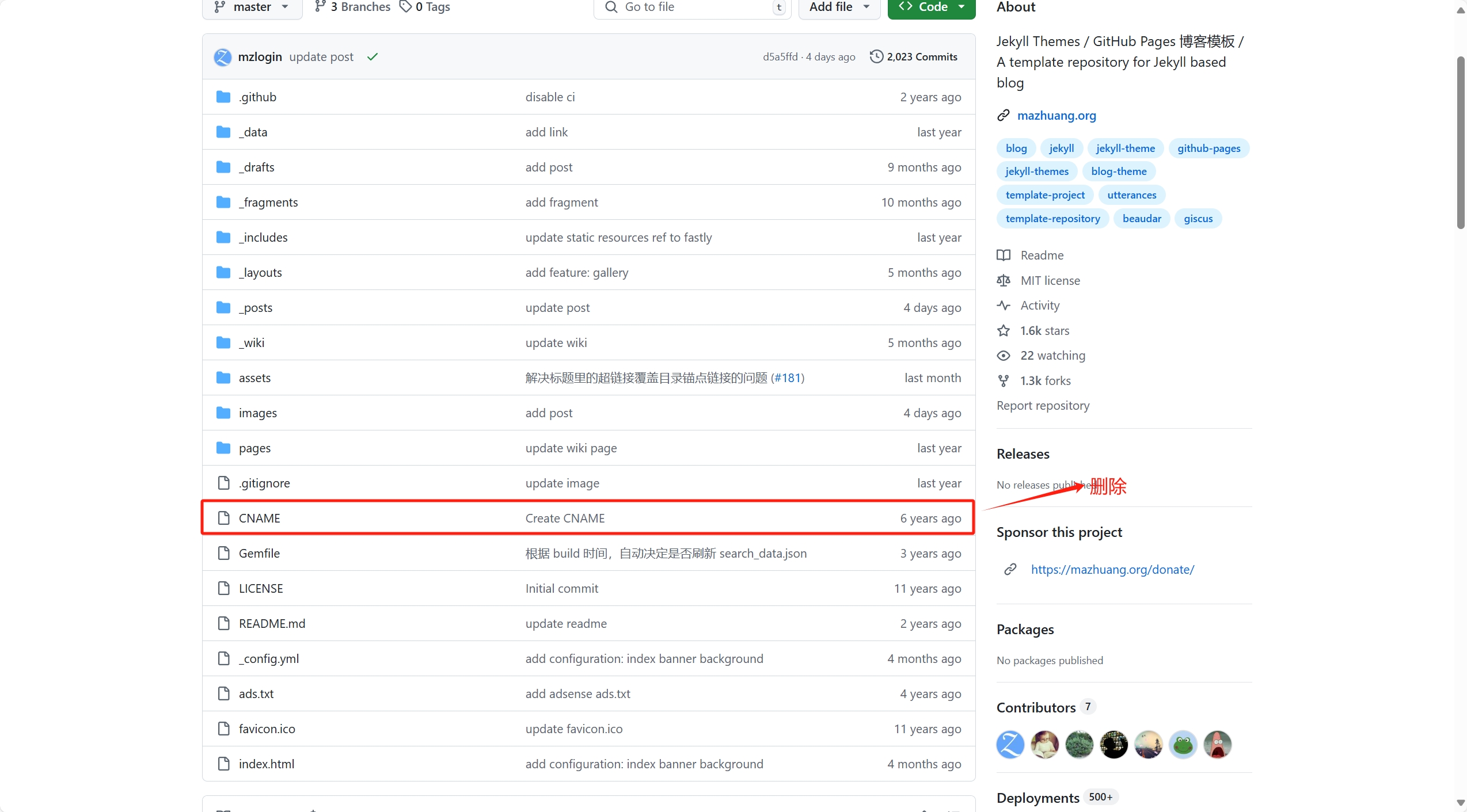This screenshot has height=812, width=1467.
Task: Select the jekyll topic tag
Action: click(x=1061, y=148)
